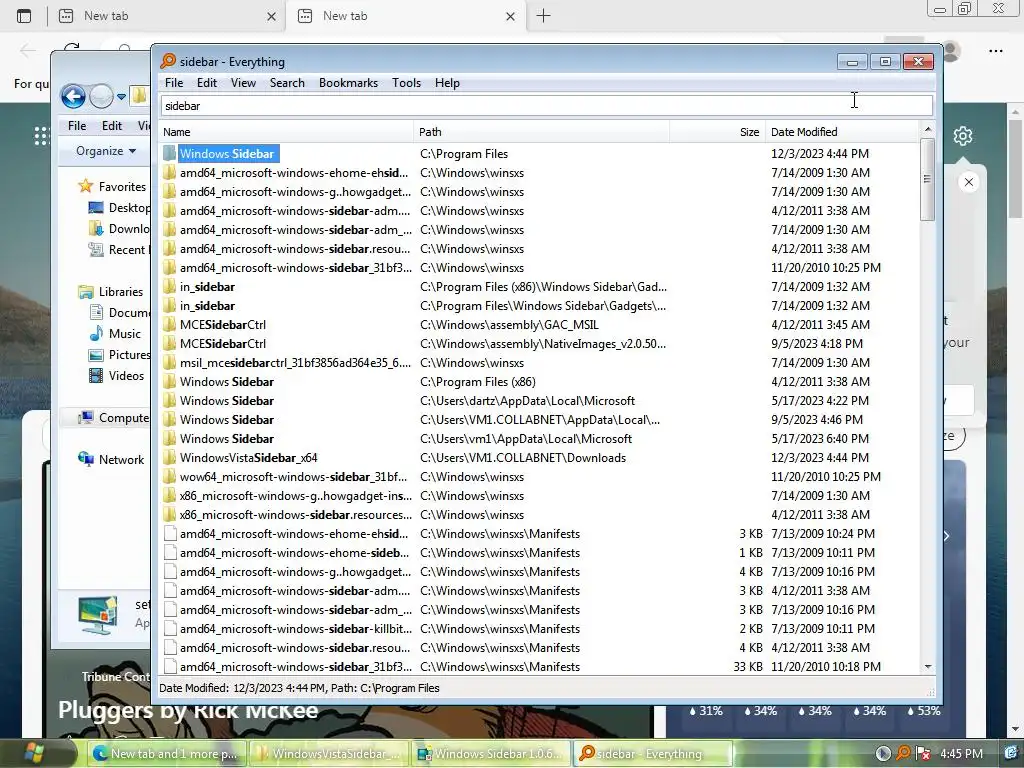The height and width of the screenshot is (768, 1024).
Task: Open the Bookmarks menu in Everything
Action: (x=348, y=83)
